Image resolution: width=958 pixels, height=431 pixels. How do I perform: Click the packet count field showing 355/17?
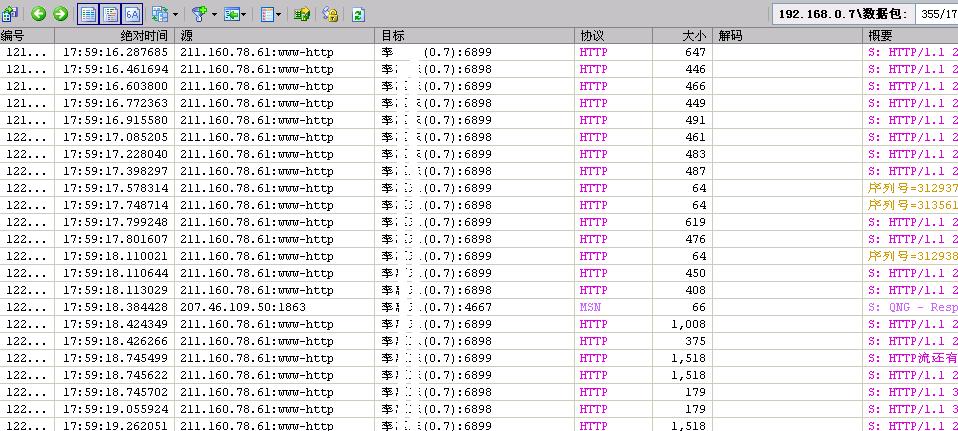[x=937, y=14]
